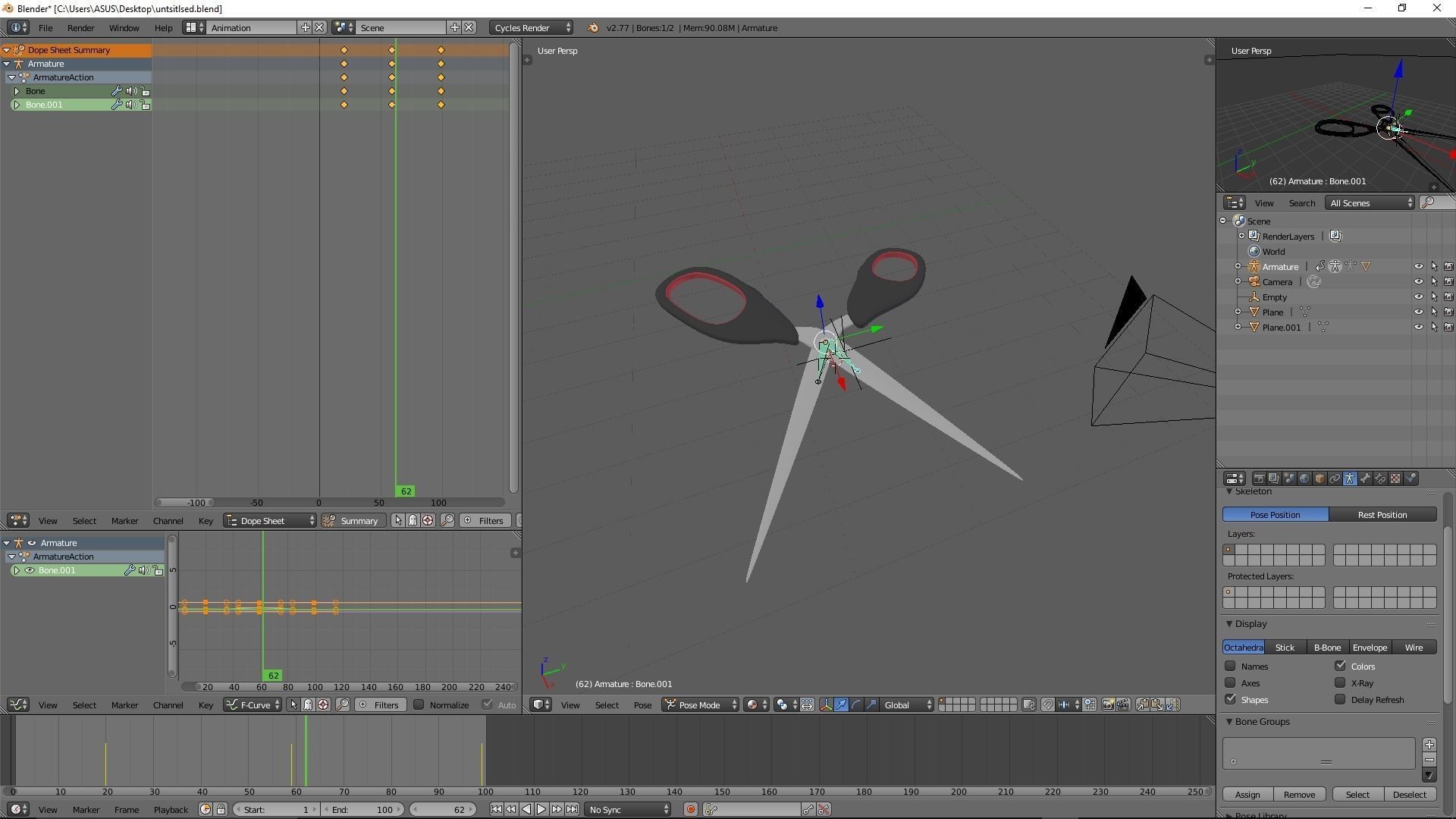Open the Object properties tab
The height and width of the screenshot is (819, 1456).
pyautogui.click(x=1319, y=479)
